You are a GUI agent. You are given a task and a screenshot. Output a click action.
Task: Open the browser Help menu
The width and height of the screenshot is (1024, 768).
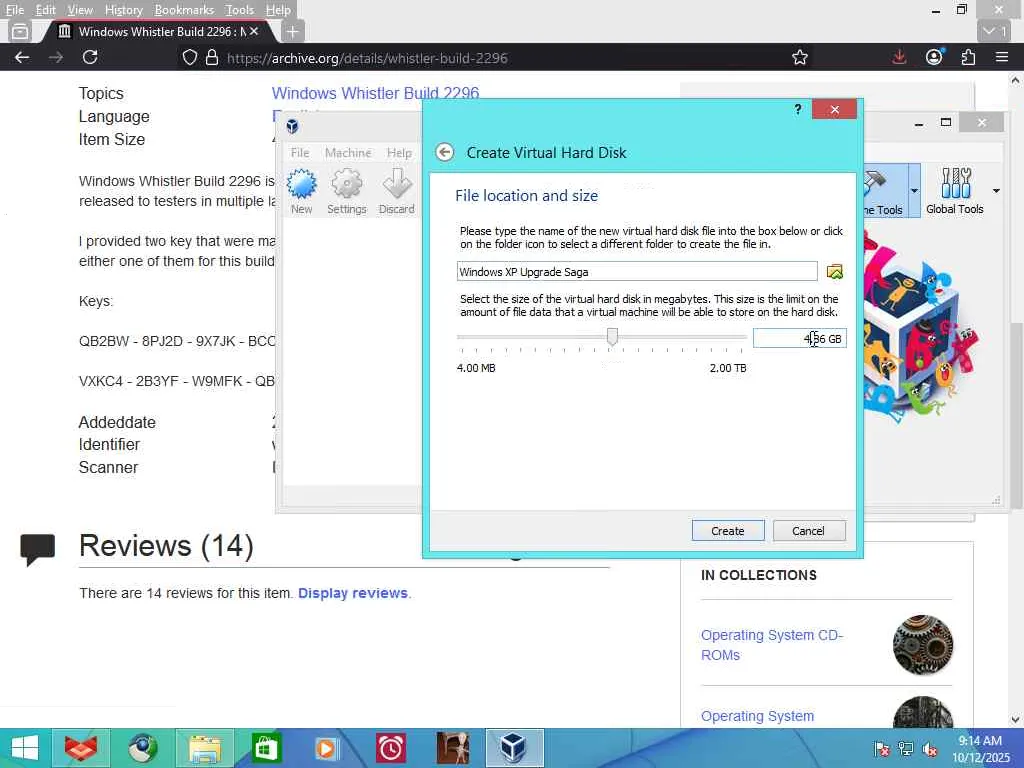[278, 10]
